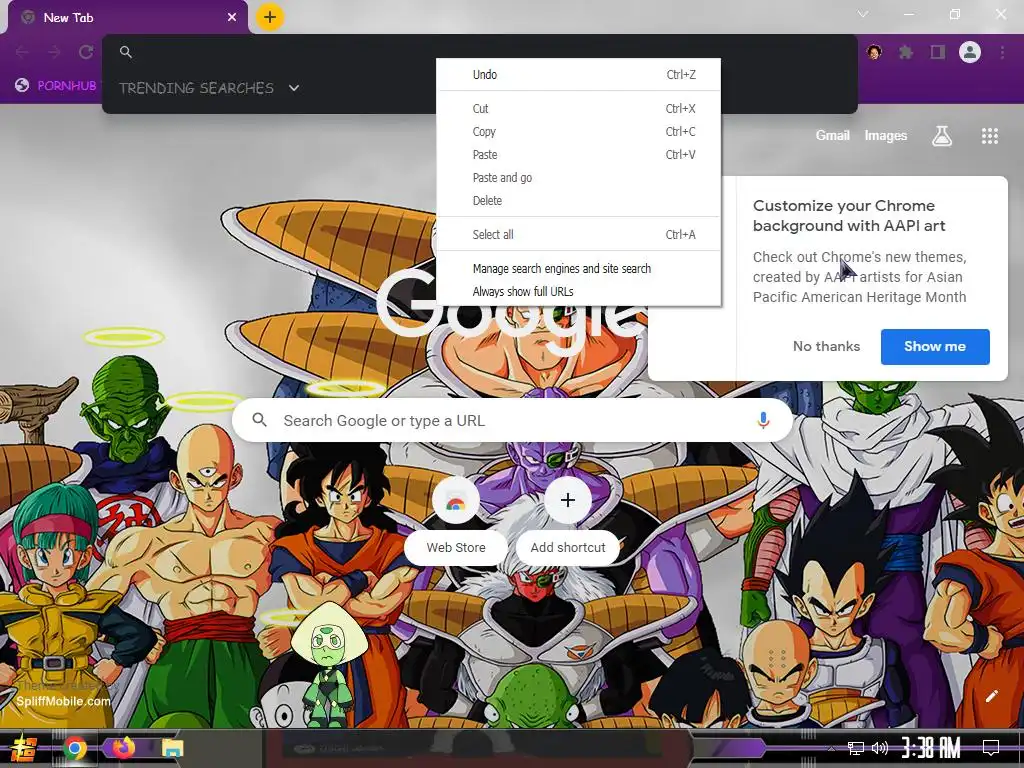Choose Undo in the context menu
The height and width of the screenshot is (768, 1024).
(x=579, y=74)
